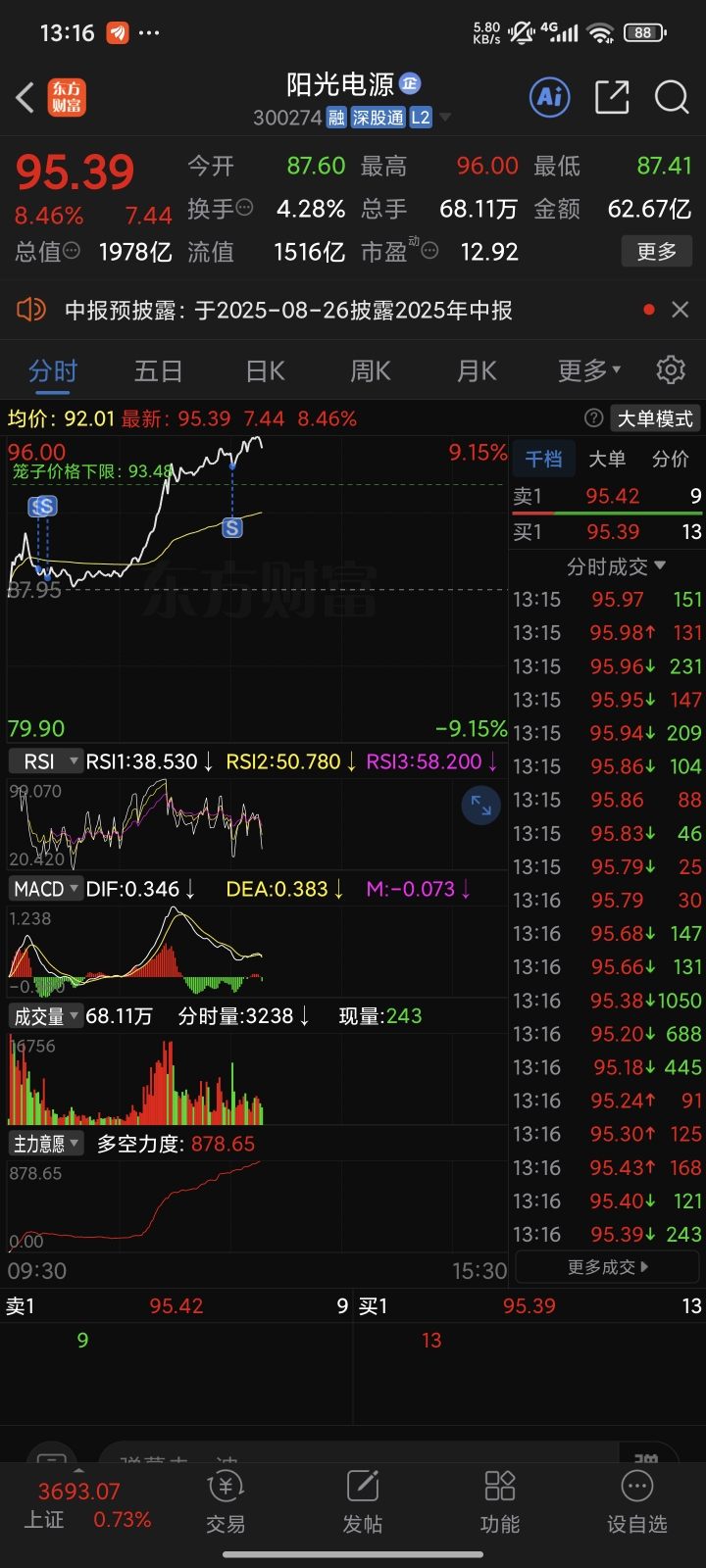Switch to 日K tab

265,370
